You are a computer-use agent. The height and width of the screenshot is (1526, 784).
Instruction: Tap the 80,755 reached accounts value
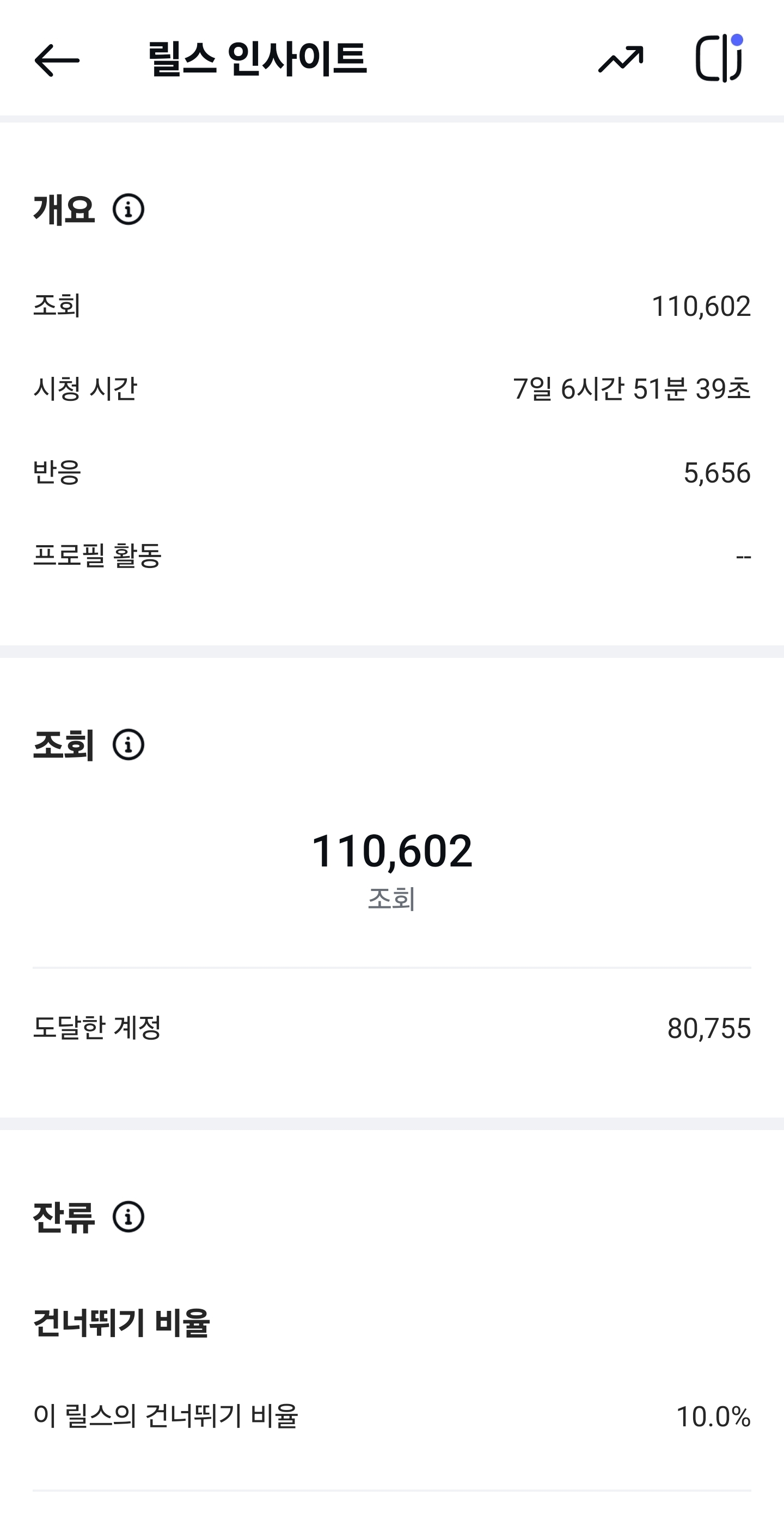[709, 1028]
